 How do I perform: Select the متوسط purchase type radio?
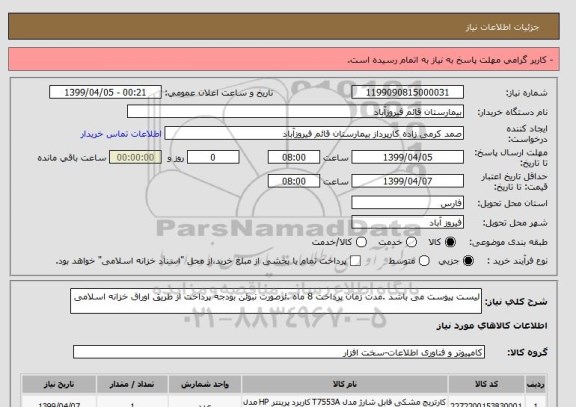(x=424, y=261)
